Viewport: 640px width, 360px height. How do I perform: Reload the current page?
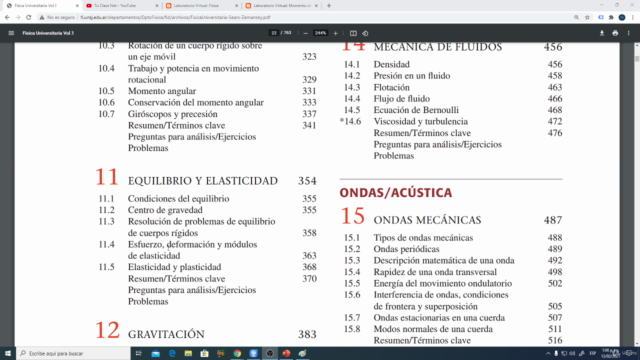(x=29, y=17)
